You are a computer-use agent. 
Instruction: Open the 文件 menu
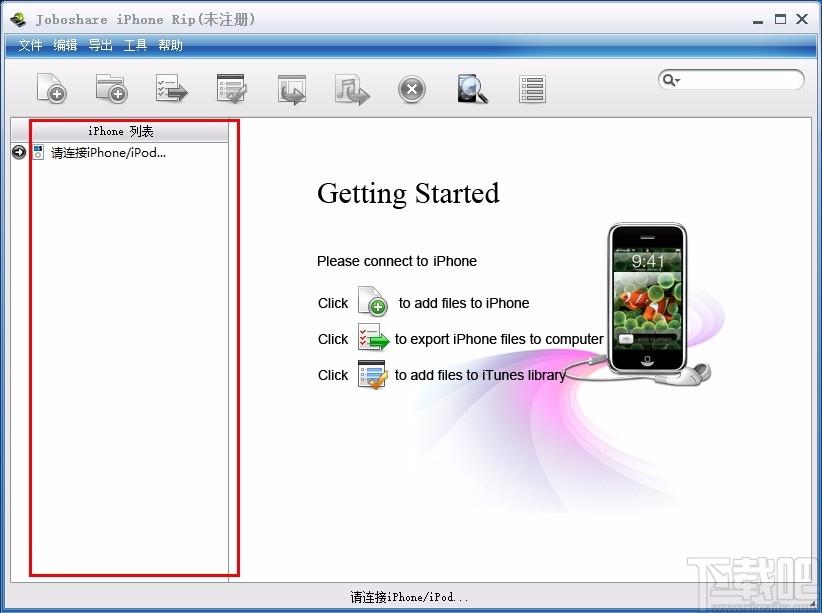point(30,45)
